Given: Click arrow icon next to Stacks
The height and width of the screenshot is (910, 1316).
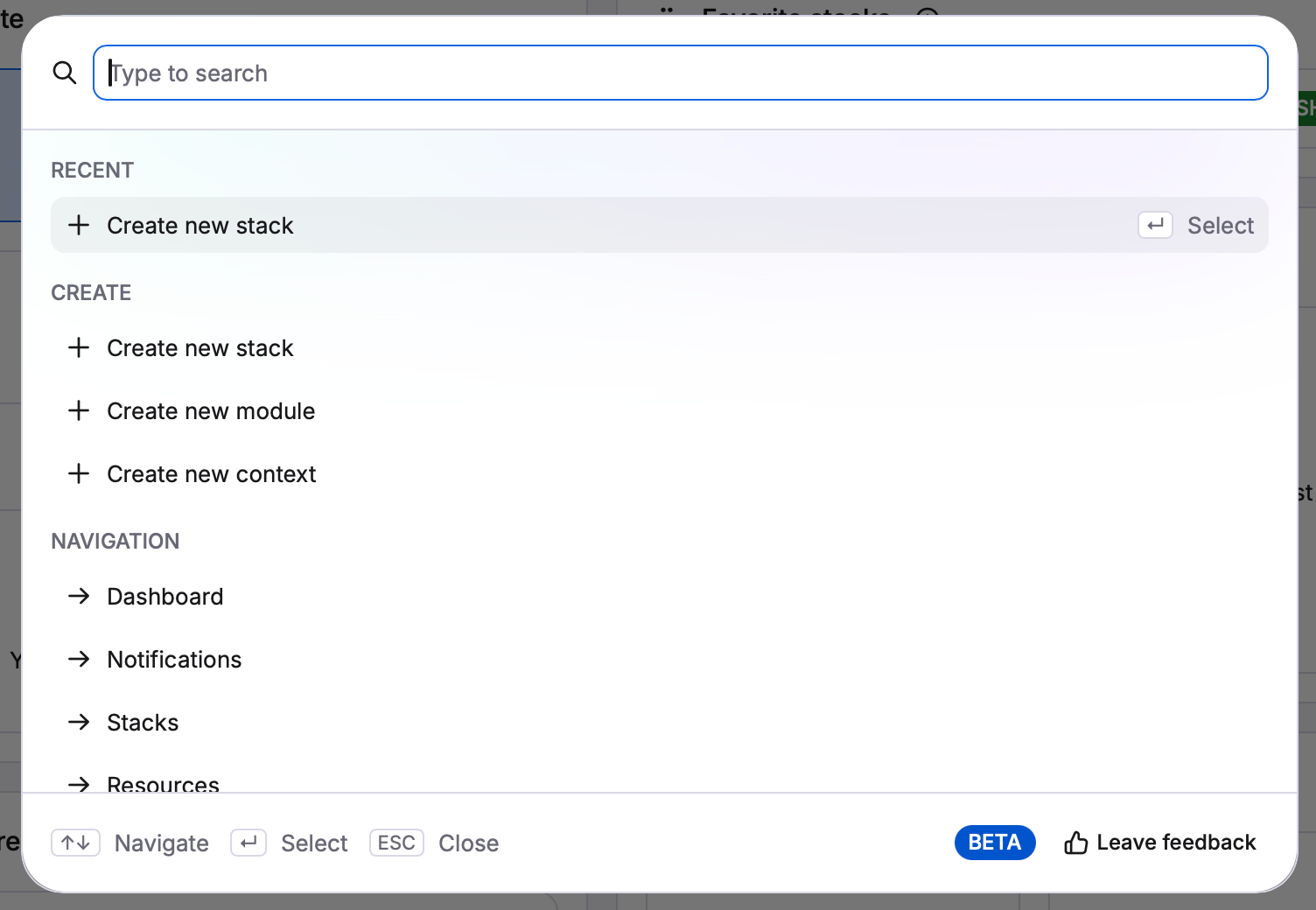Looking at the screenshot, I should tap(79, 723).
